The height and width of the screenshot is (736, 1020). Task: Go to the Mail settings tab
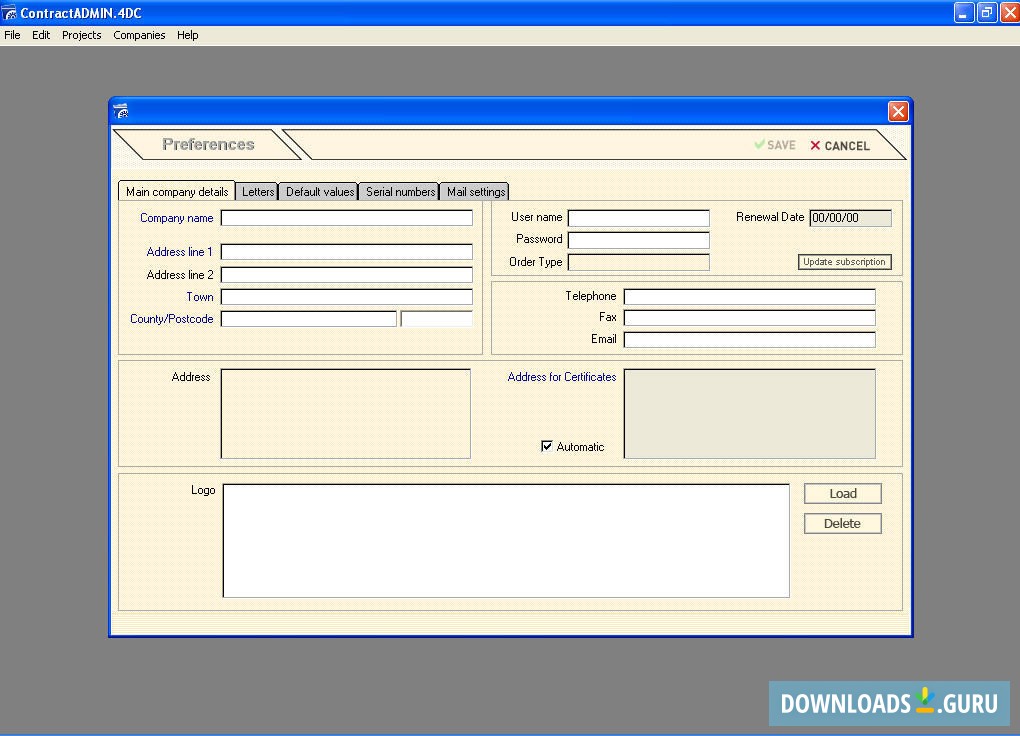click(476, 192)
